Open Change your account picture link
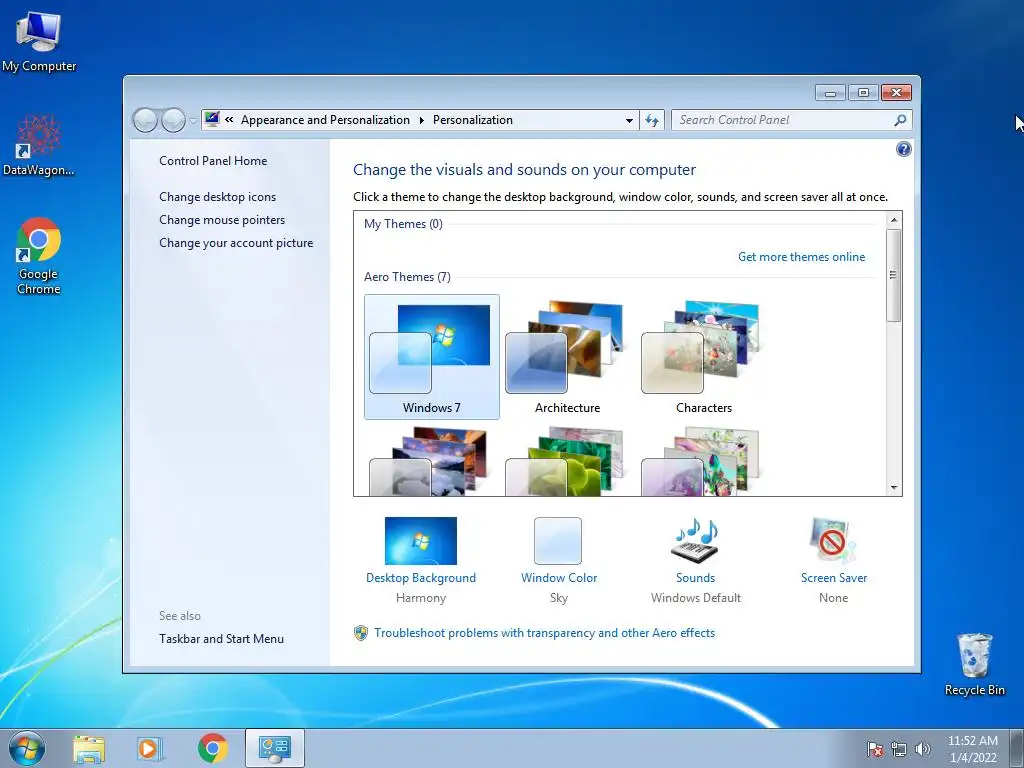This screenshot has width=1024, height=768. (236, 243)
